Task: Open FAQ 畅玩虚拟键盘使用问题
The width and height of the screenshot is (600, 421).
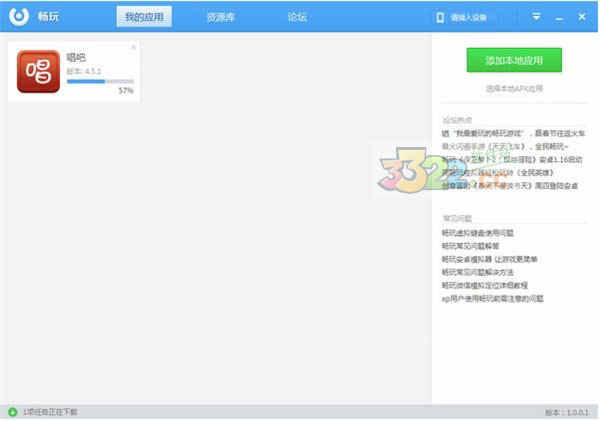Action: (478, 233)
